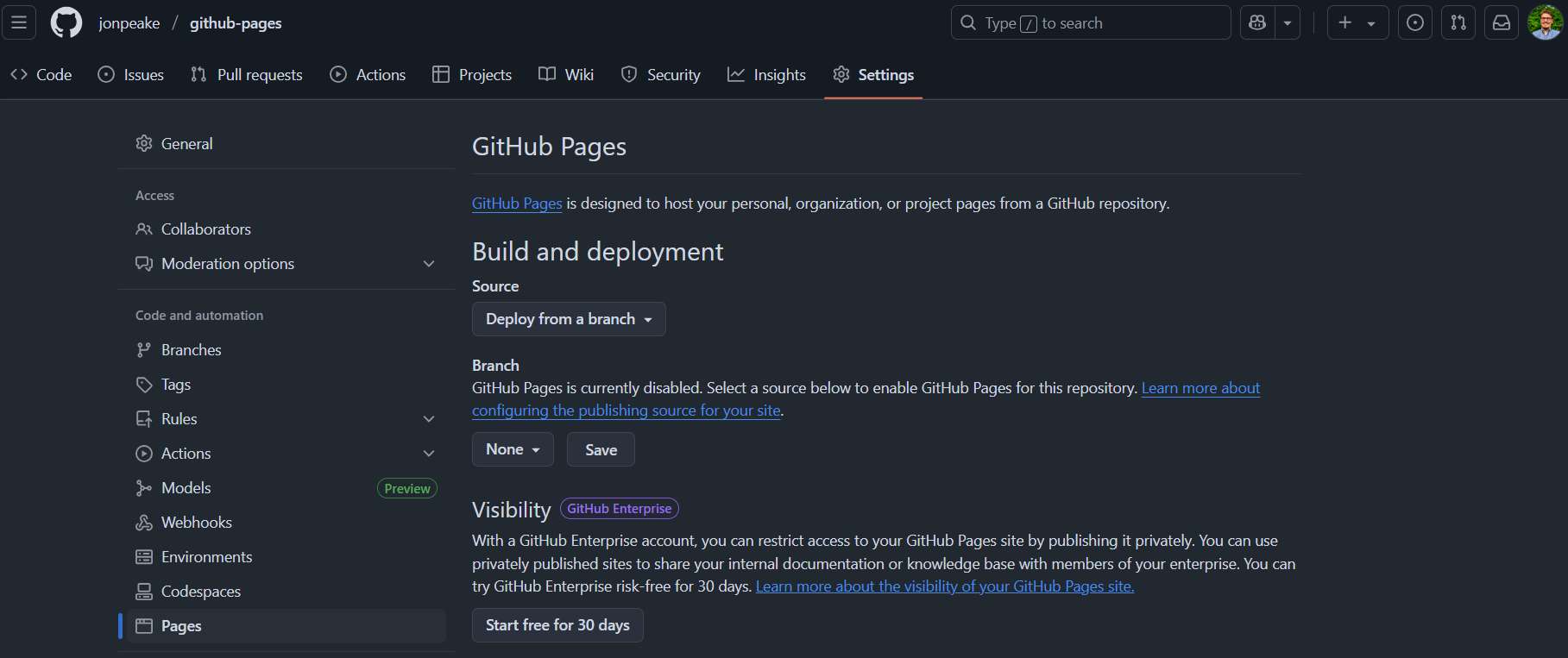Switch to Issues tab
1568x658 pixels.
tap(131, 75)
